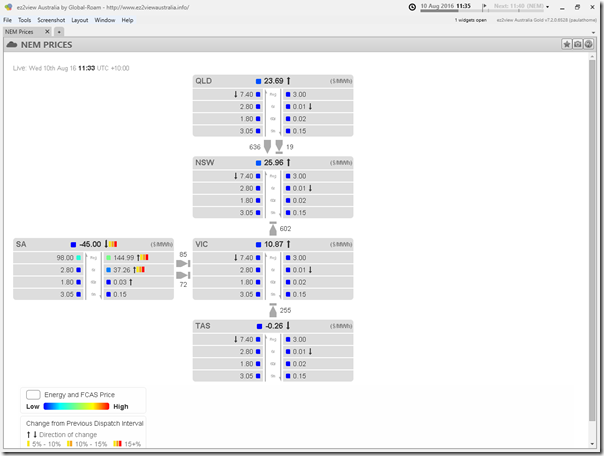Click the VIC region header

click(273, 244)
